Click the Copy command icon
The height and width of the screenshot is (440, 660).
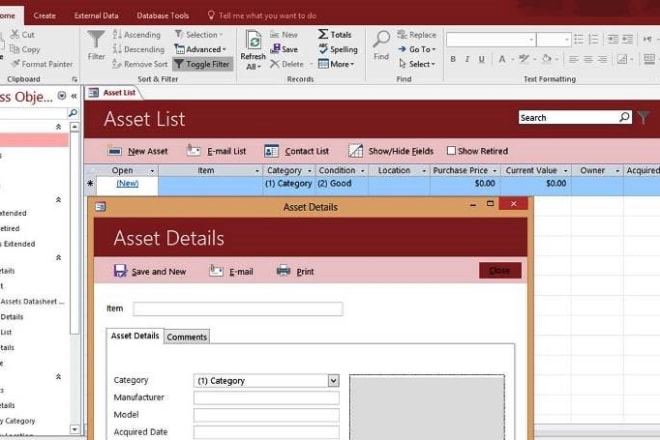click(14, 49)
